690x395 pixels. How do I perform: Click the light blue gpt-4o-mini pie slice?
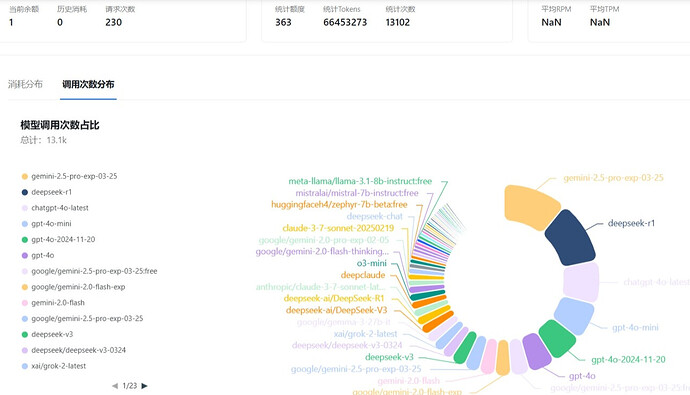tap(574, 315)
